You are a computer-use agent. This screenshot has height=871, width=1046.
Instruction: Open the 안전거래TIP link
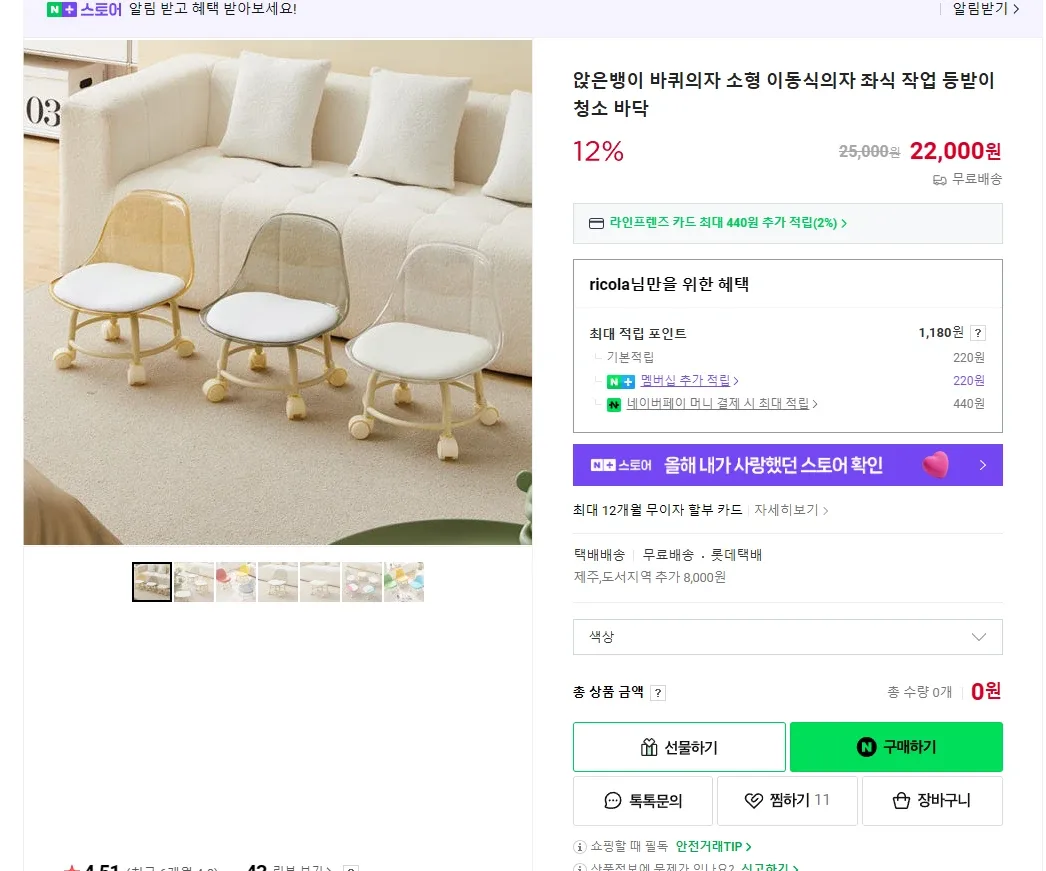click(x=713, y=847)
